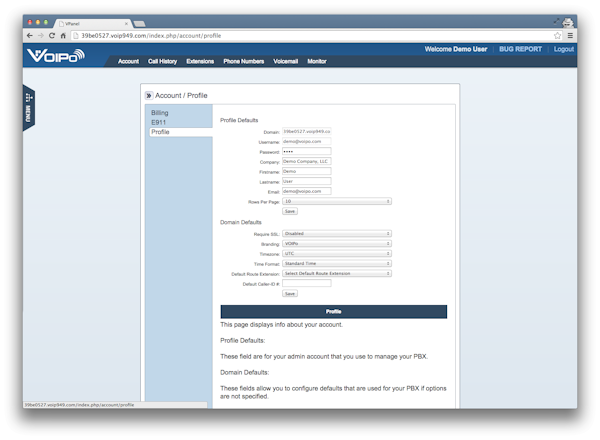This screenshot has width=600, height=440.
Task: Click the Lastname input field
Action: [x=307, y=181]
